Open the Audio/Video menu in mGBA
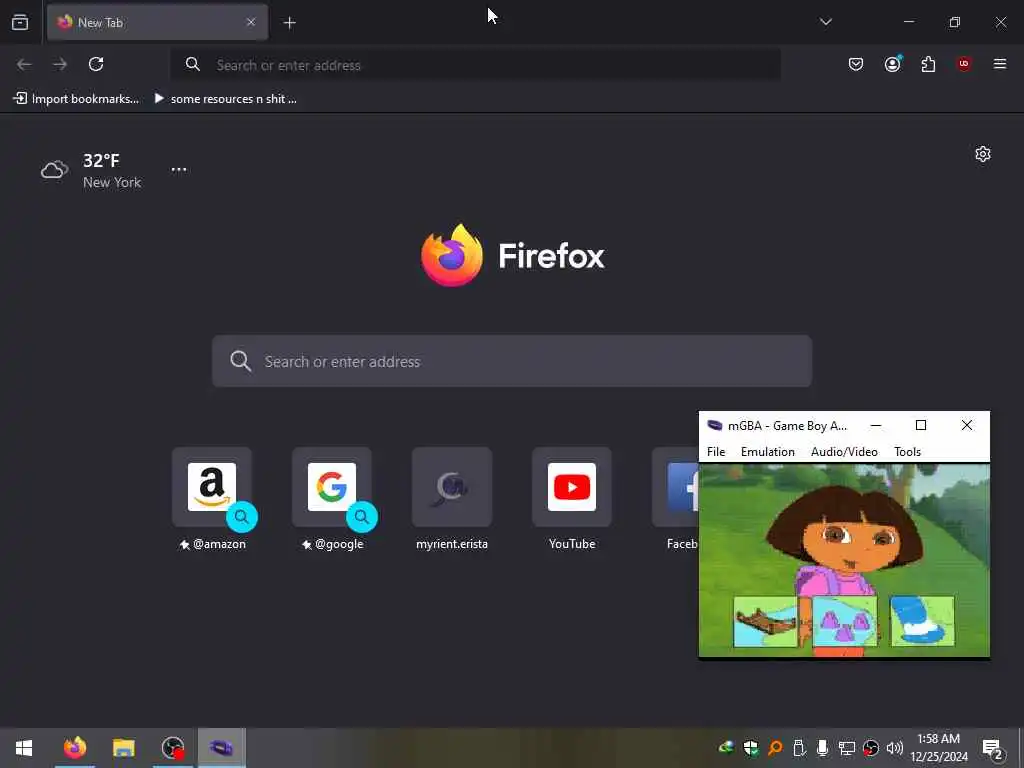Screen dimensions: 1024x768 (844, 452)
